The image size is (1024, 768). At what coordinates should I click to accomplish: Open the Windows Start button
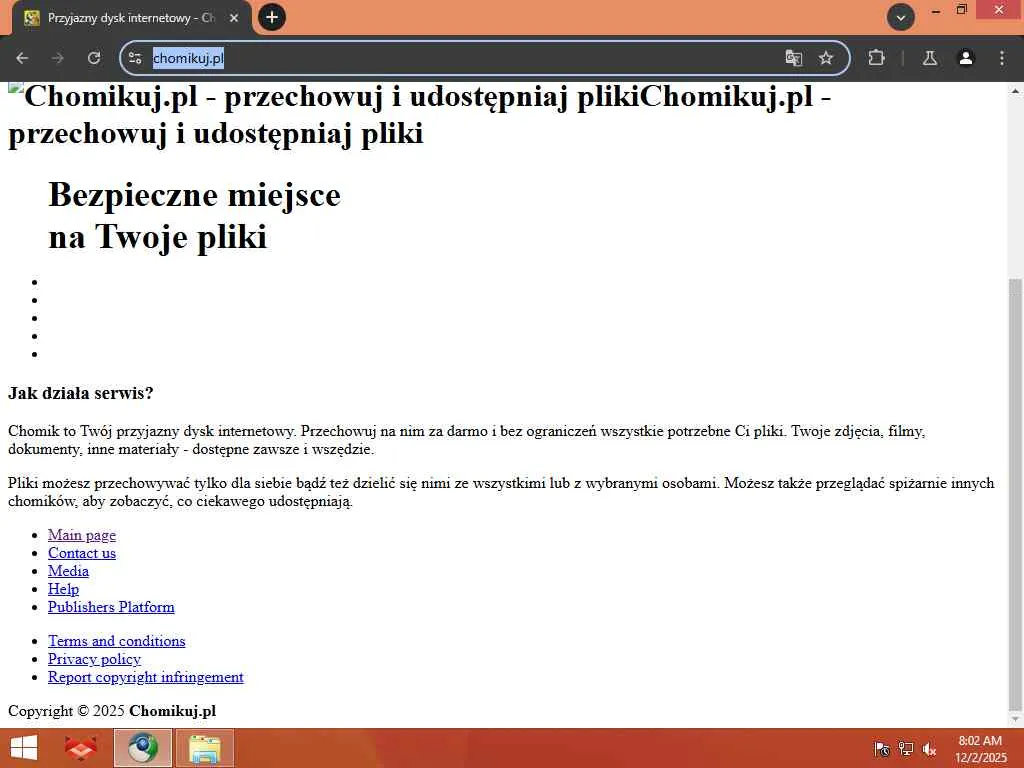click(24, 748)
